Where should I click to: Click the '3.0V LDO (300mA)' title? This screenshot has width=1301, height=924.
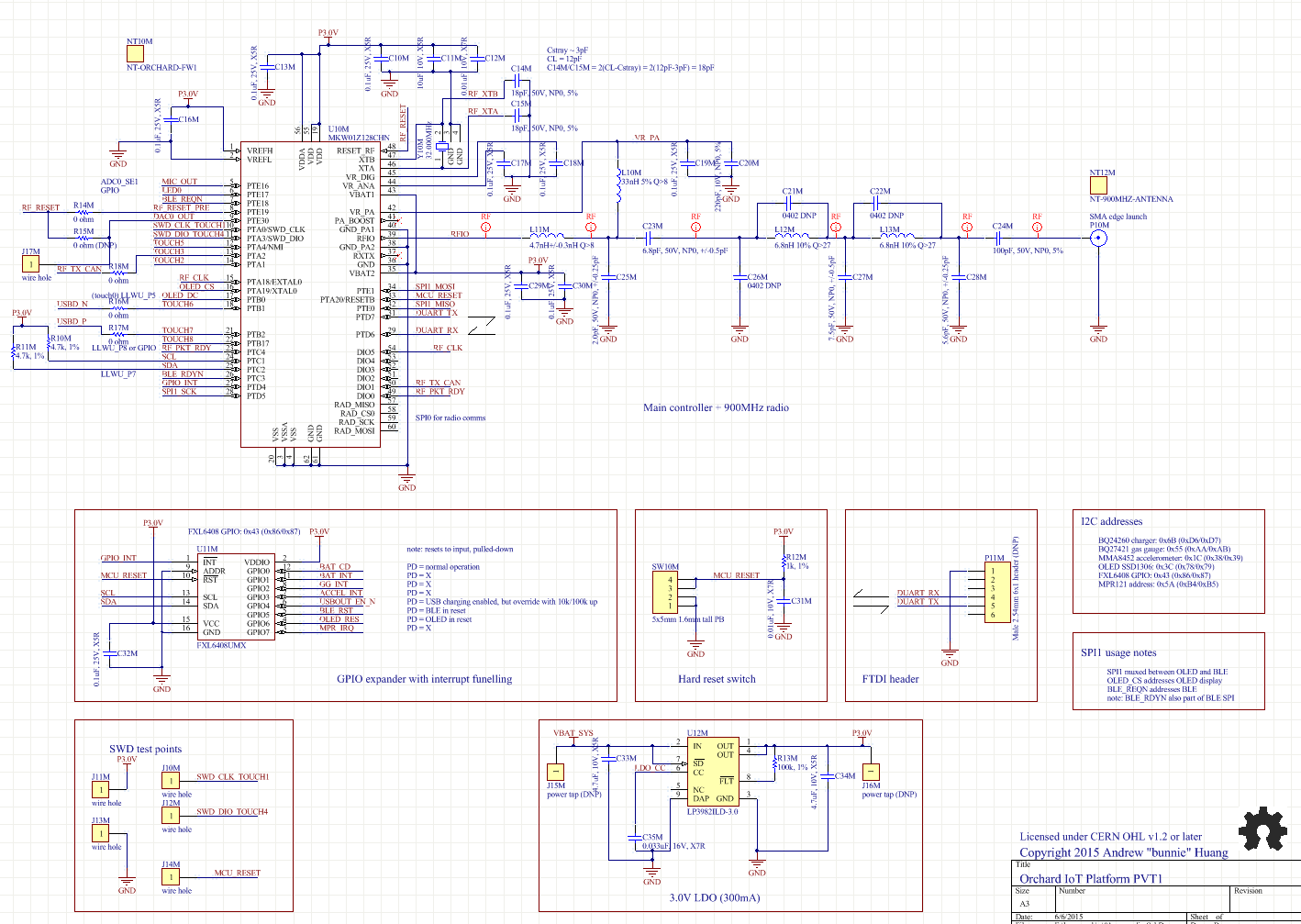[714, 897]
